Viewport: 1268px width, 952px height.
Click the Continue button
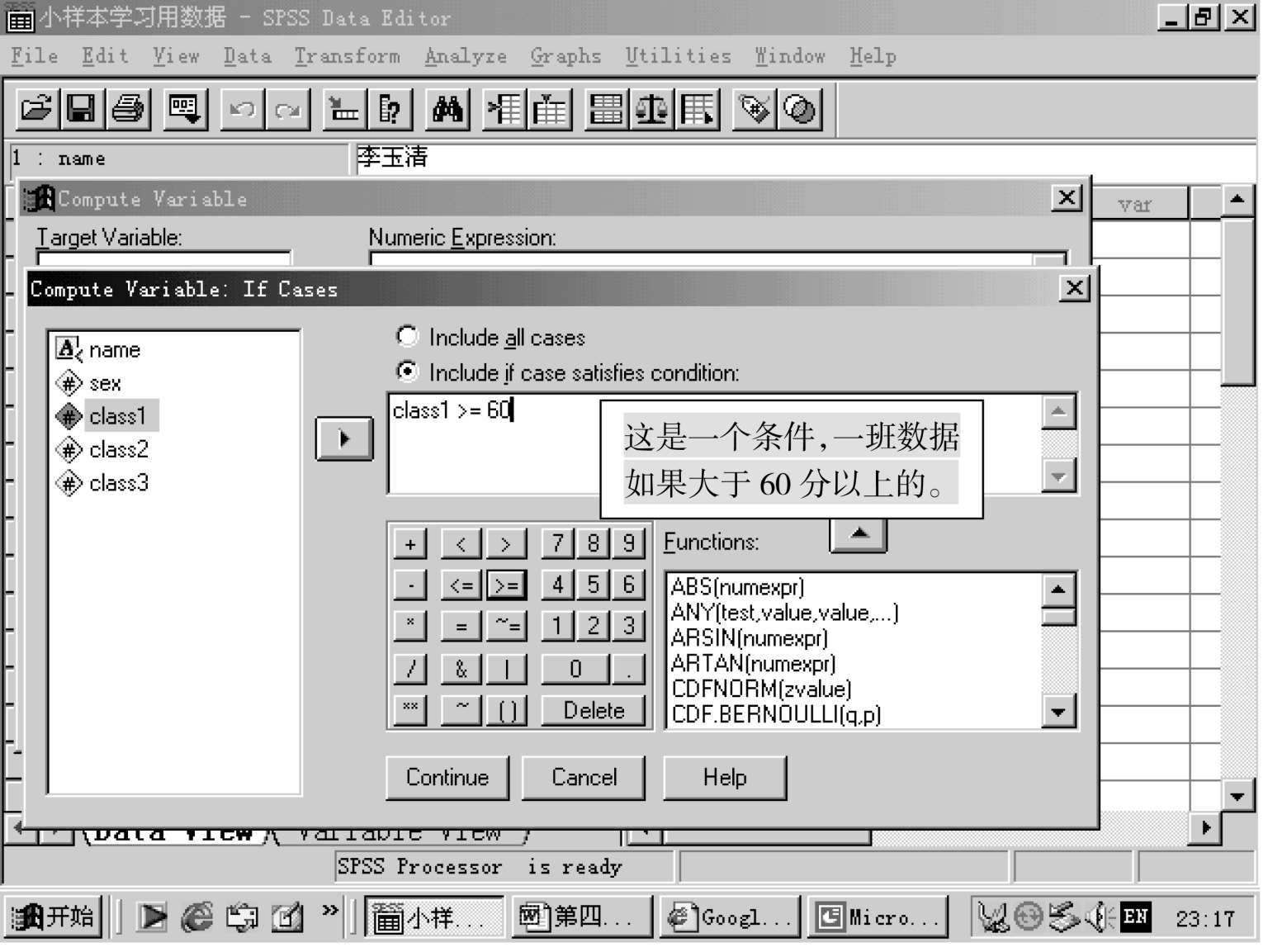447,778
